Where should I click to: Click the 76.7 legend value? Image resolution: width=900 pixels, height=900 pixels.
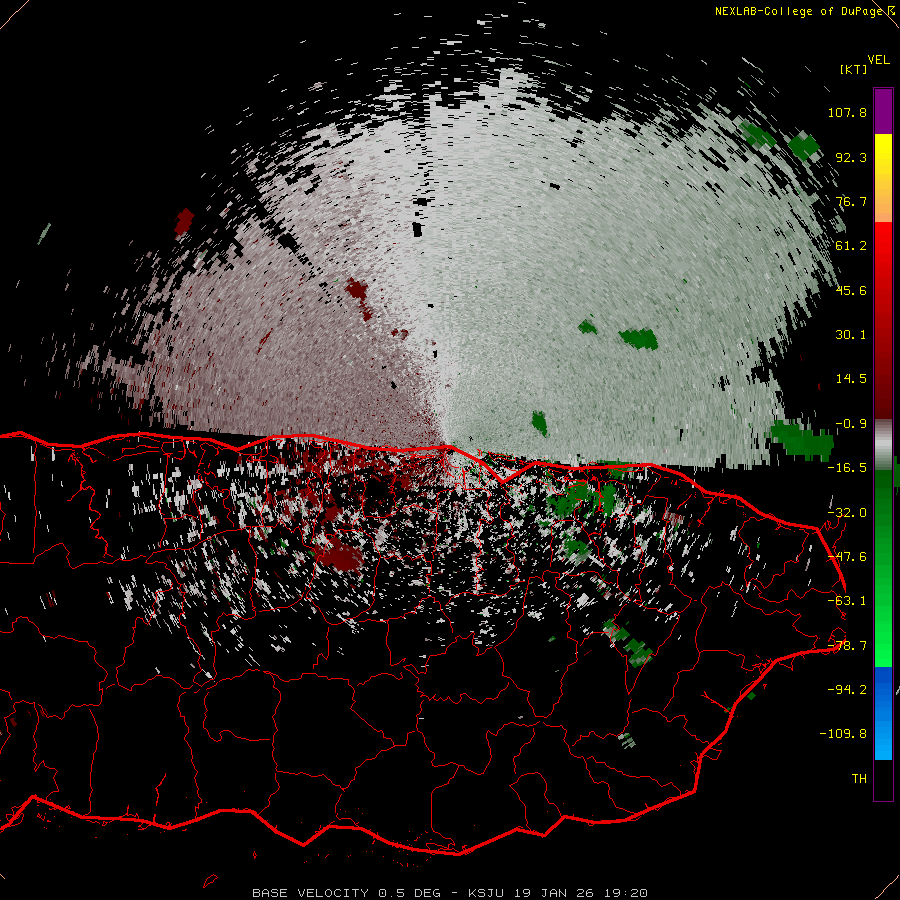pos(851,201)
